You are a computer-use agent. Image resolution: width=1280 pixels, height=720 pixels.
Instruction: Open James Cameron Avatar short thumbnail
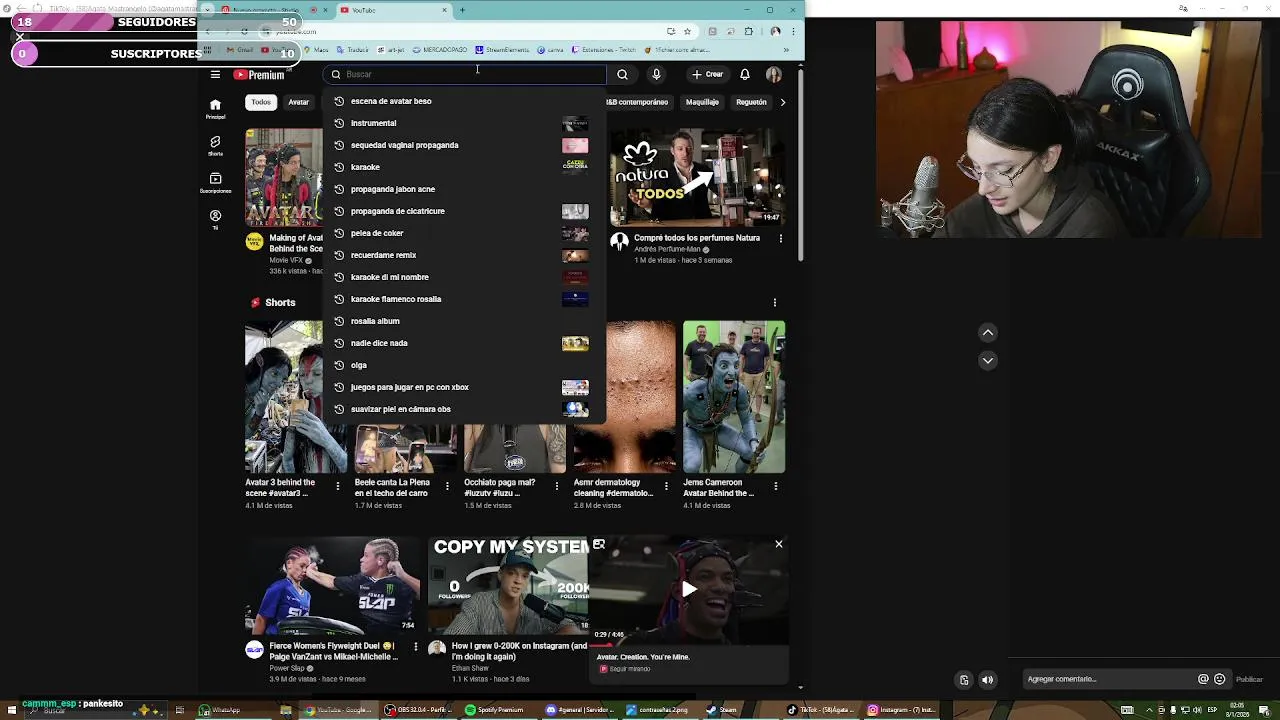(734, 397)
